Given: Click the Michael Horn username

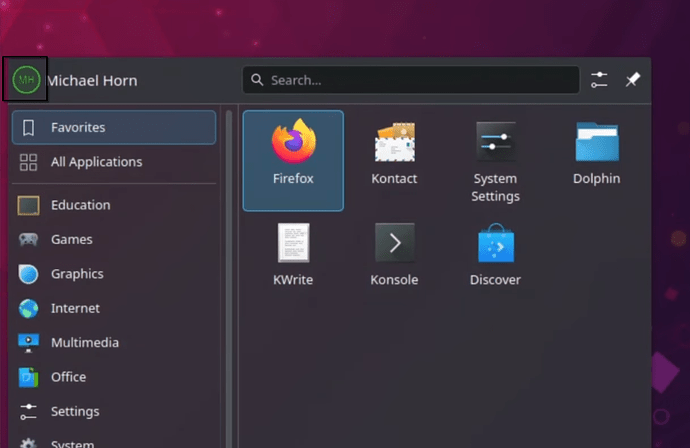Looking at the screenshot, I should [92, 81].
